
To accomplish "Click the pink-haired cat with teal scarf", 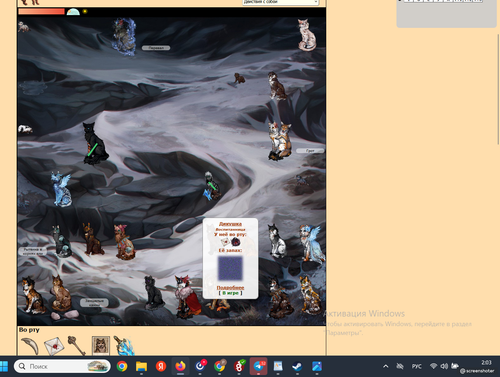I will (124, 242).
